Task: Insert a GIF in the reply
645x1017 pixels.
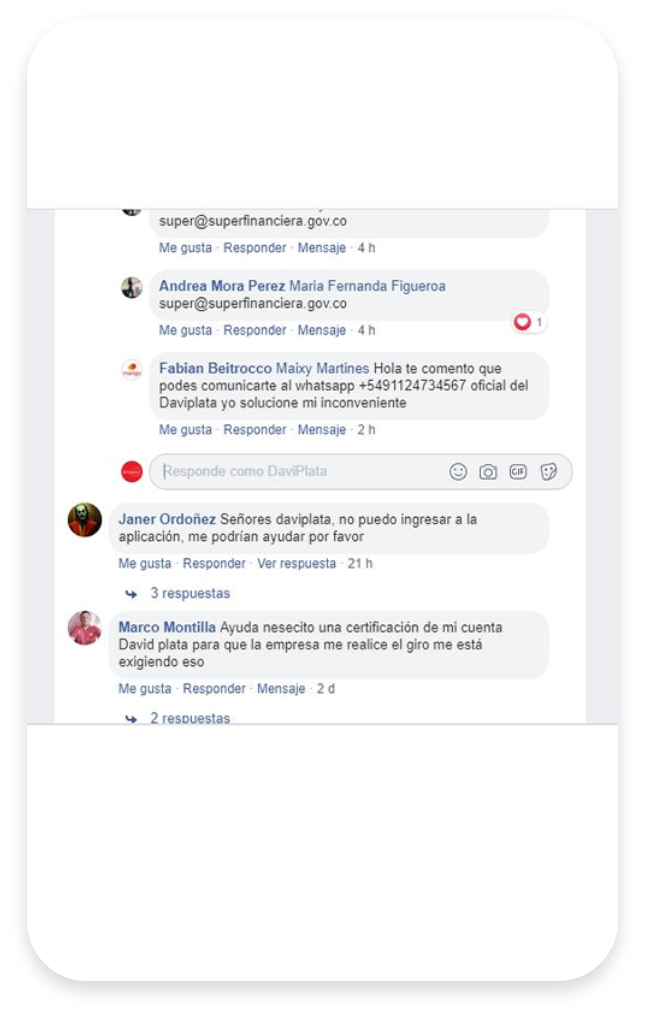Action: click(518, 472)
